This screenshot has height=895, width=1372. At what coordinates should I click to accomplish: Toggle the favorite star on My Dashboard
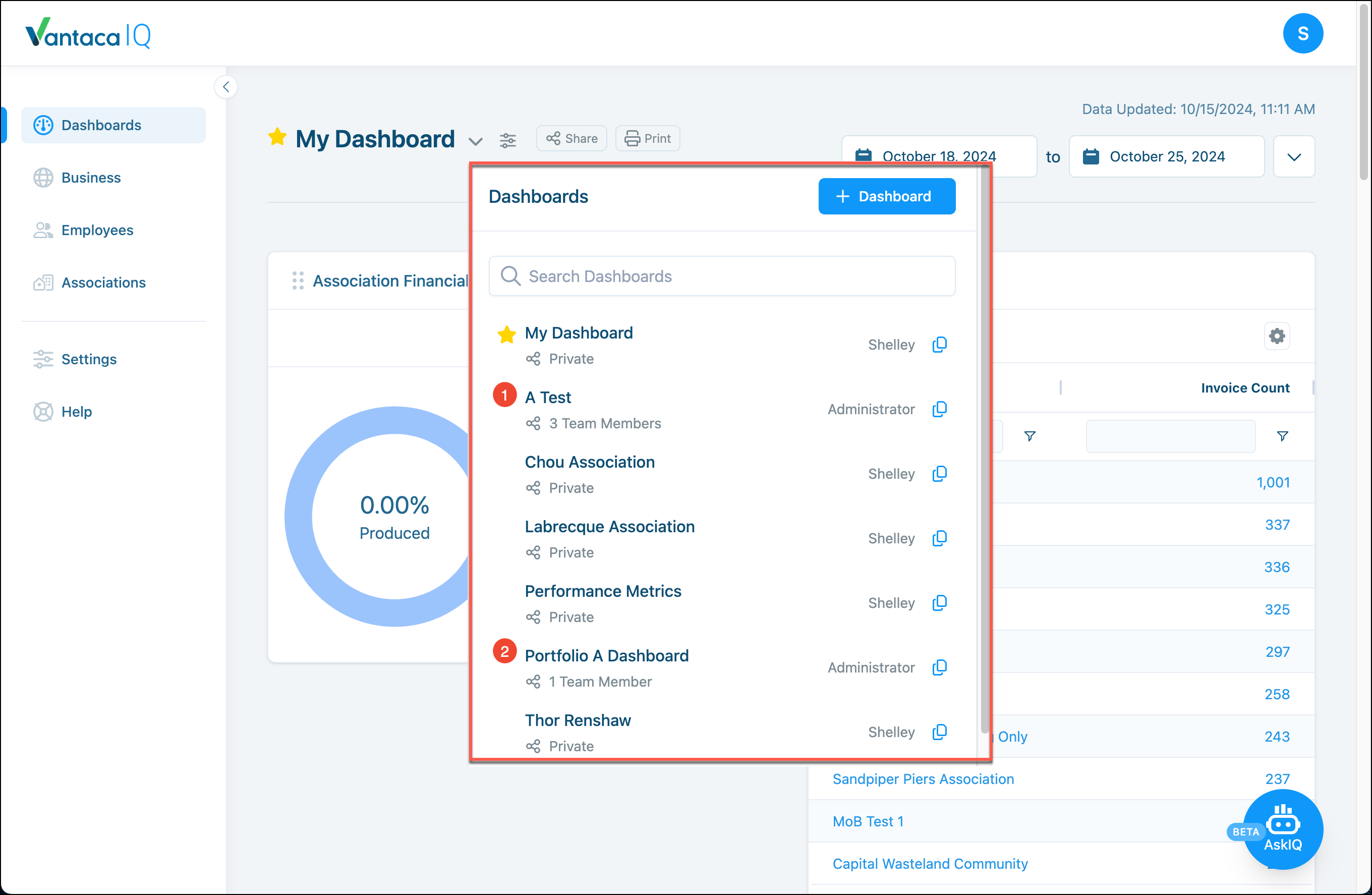(506, 335)
